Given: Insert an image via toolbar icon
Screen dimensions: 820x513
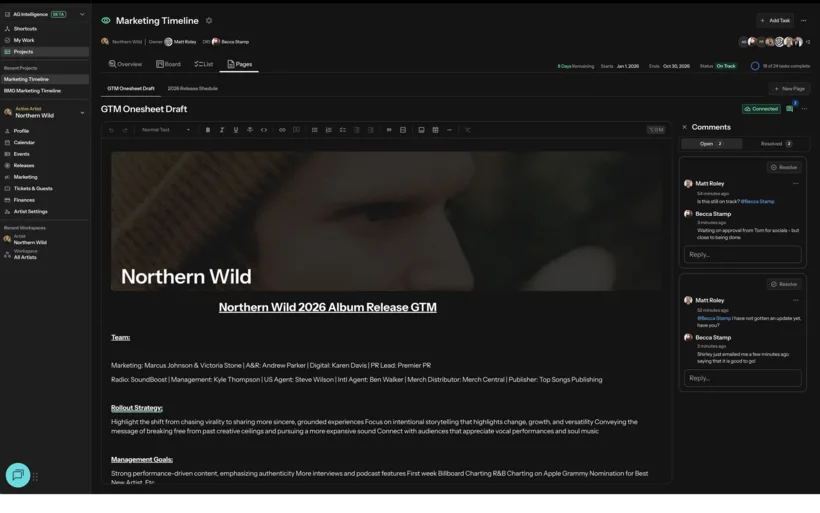Looking at the screenshot, I should [x=422, y=130].
